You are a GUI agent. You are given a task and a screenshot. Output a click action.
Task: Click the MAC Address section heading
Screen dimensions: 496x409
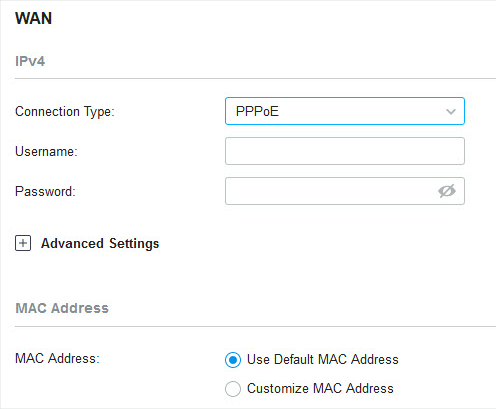coord(62,308)
